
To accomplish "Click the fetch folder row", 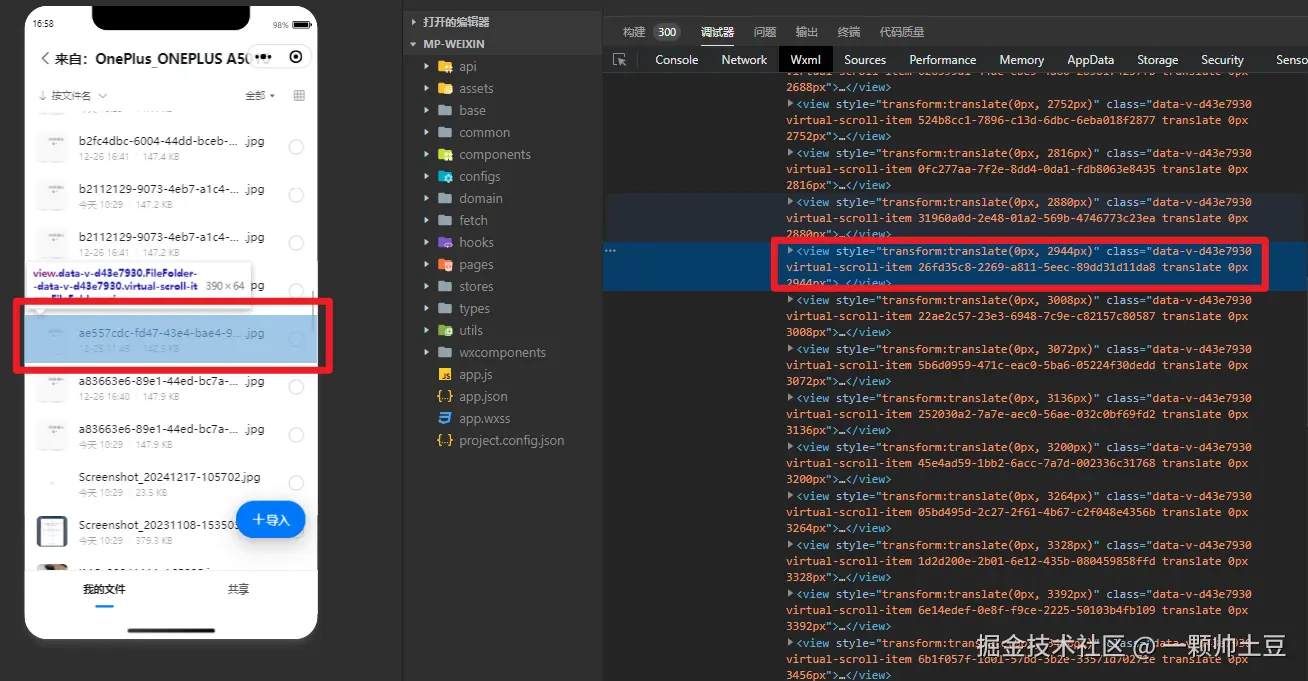I will tap(502, 220).
